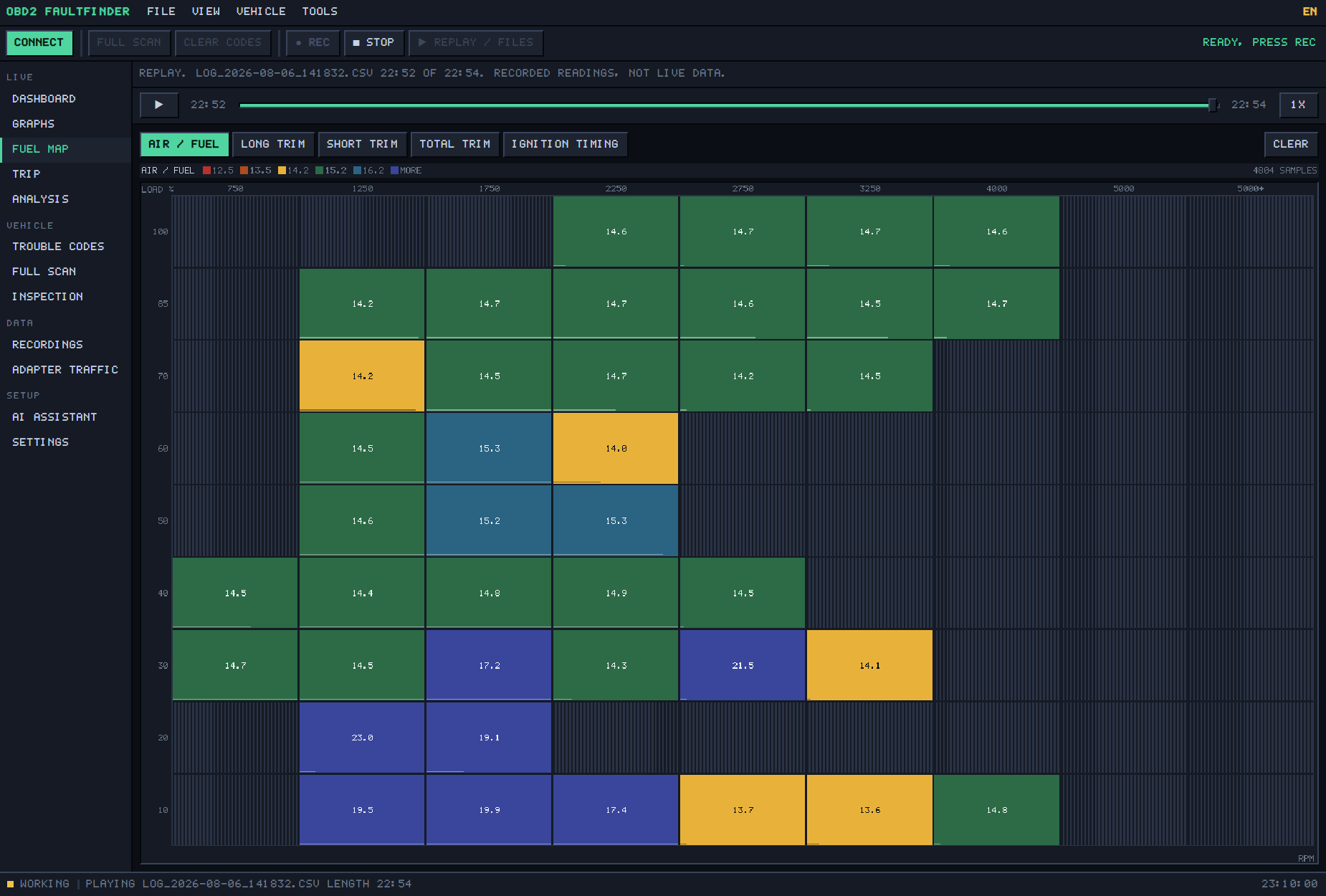Click the 4804 SAMPLES text
The image size is (1326, 896).
click(x=1284, y=171)
